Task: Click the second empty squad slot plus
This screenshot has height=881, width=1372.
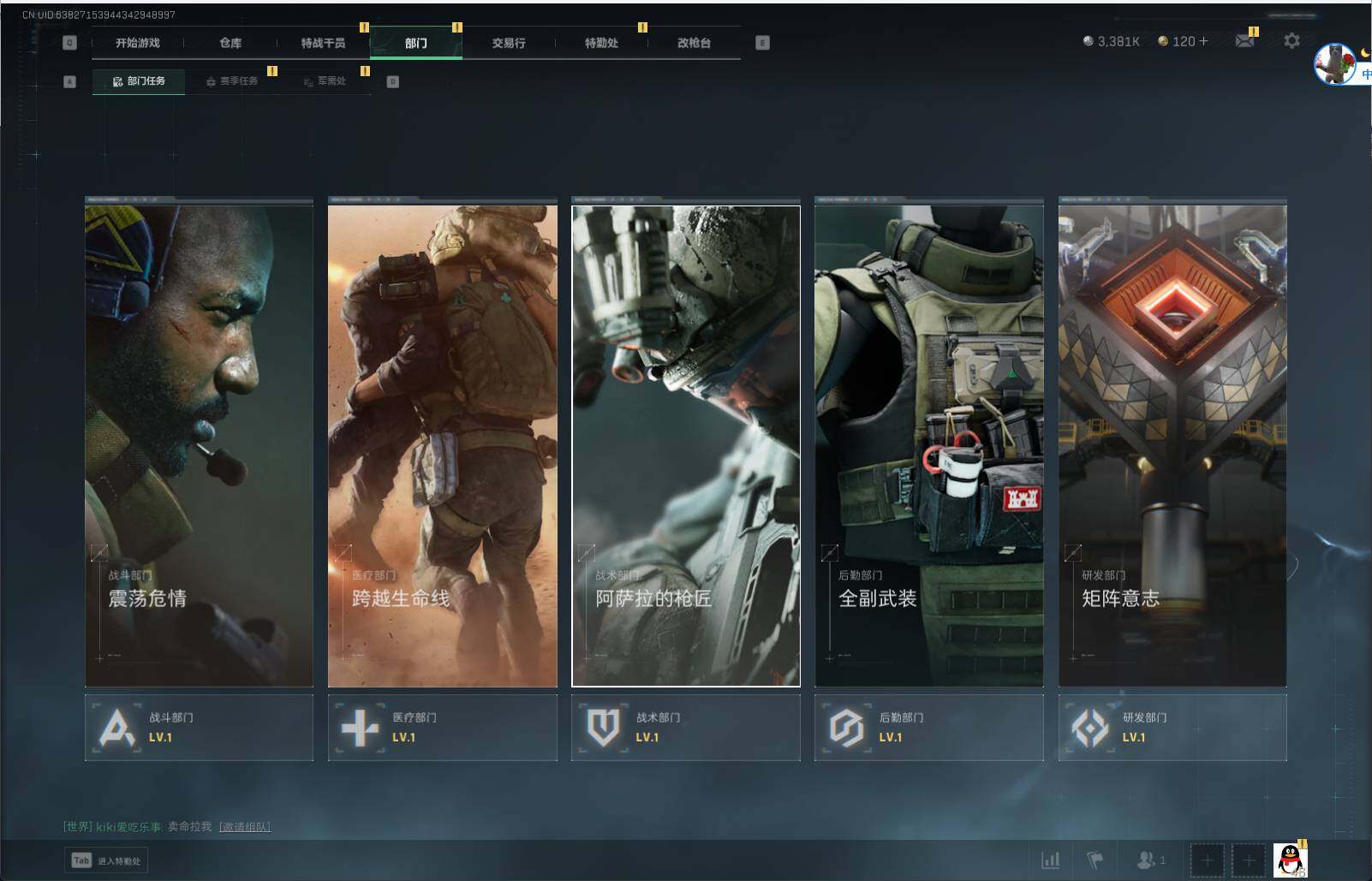Action: tap(1249, 860)
